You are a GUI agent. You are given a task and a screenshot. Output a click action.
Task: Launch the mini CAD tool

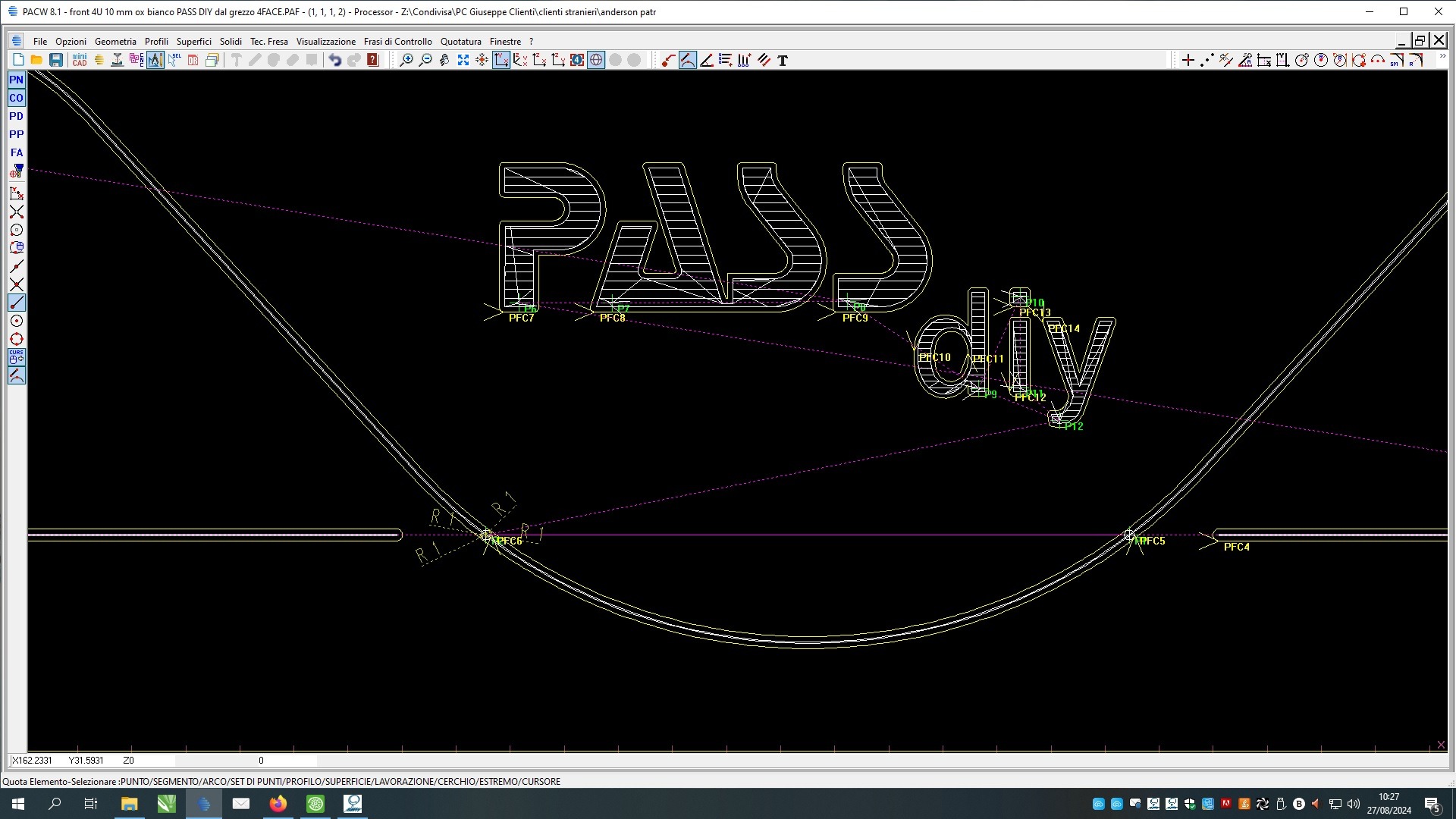click(x=80, y=60)
